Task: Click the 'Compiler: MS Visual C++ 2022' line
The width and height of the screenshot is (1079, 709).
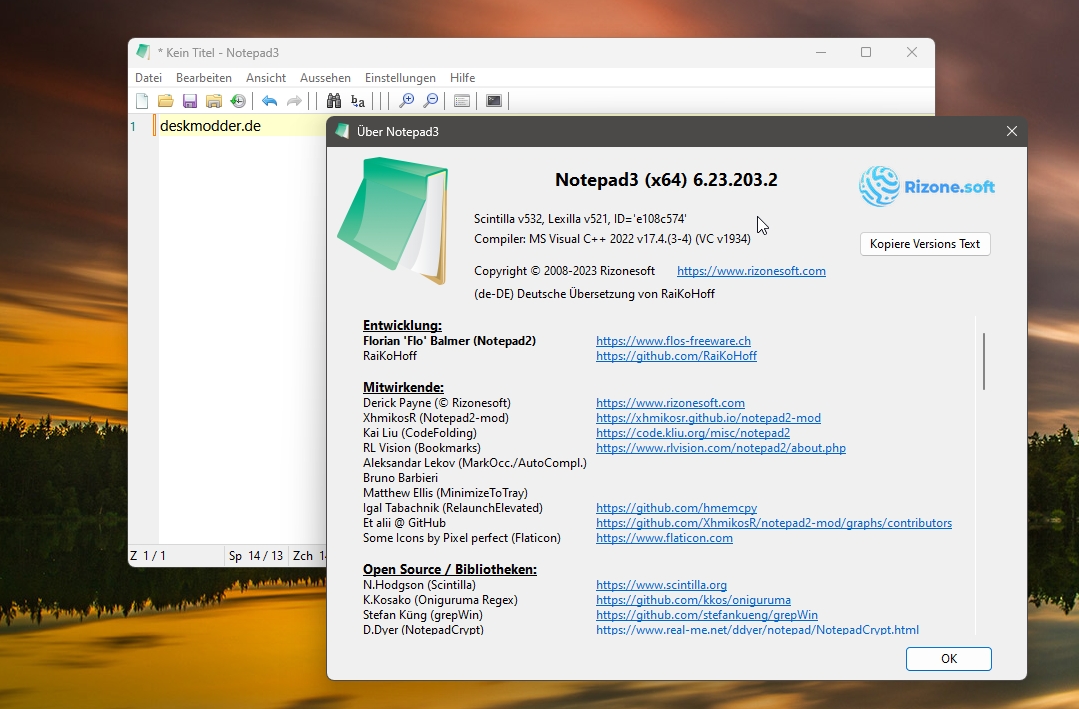Action: coord(612,239)
